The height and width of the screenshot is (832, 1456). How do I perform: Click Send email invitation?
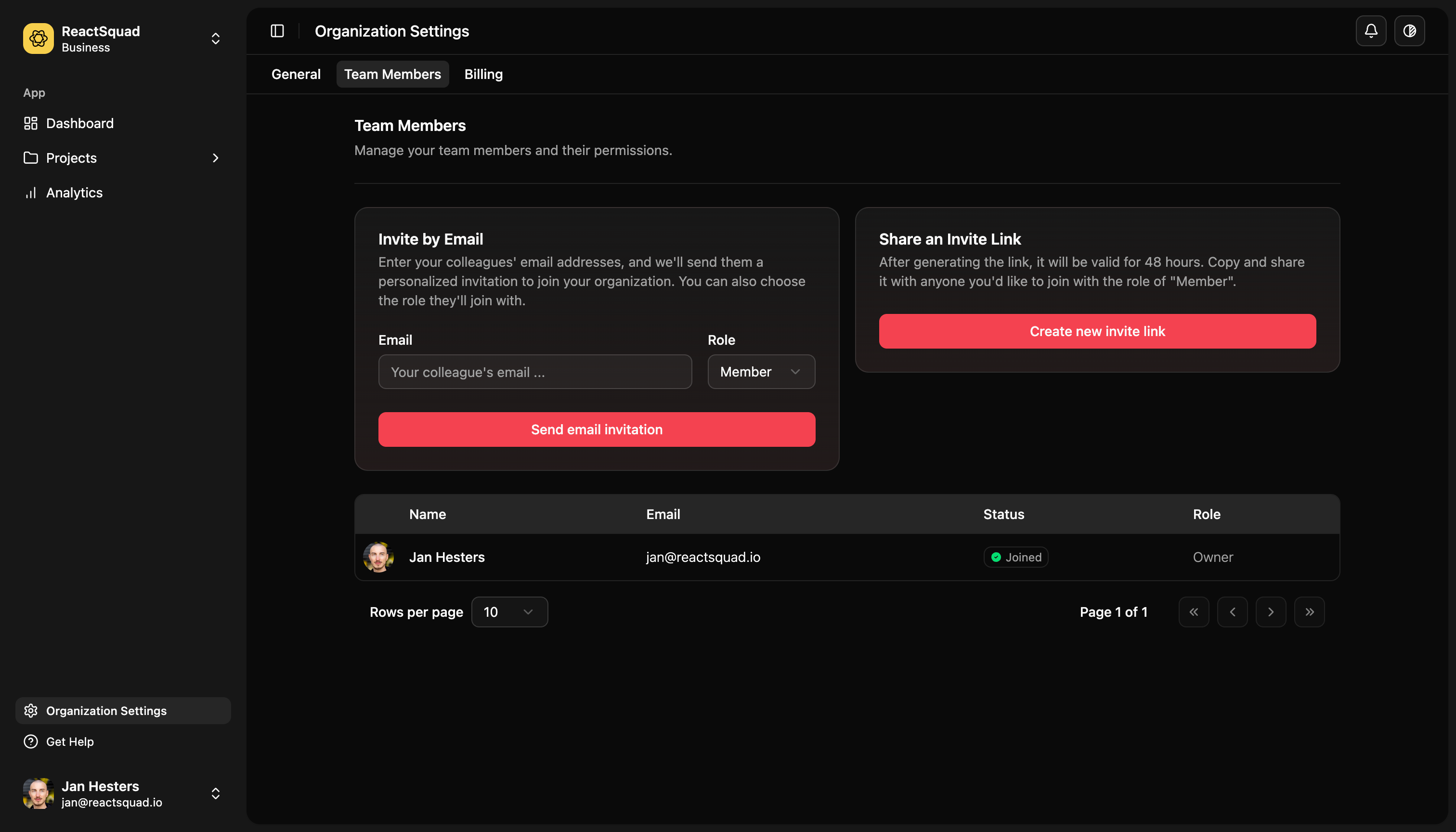coord(596,429)
